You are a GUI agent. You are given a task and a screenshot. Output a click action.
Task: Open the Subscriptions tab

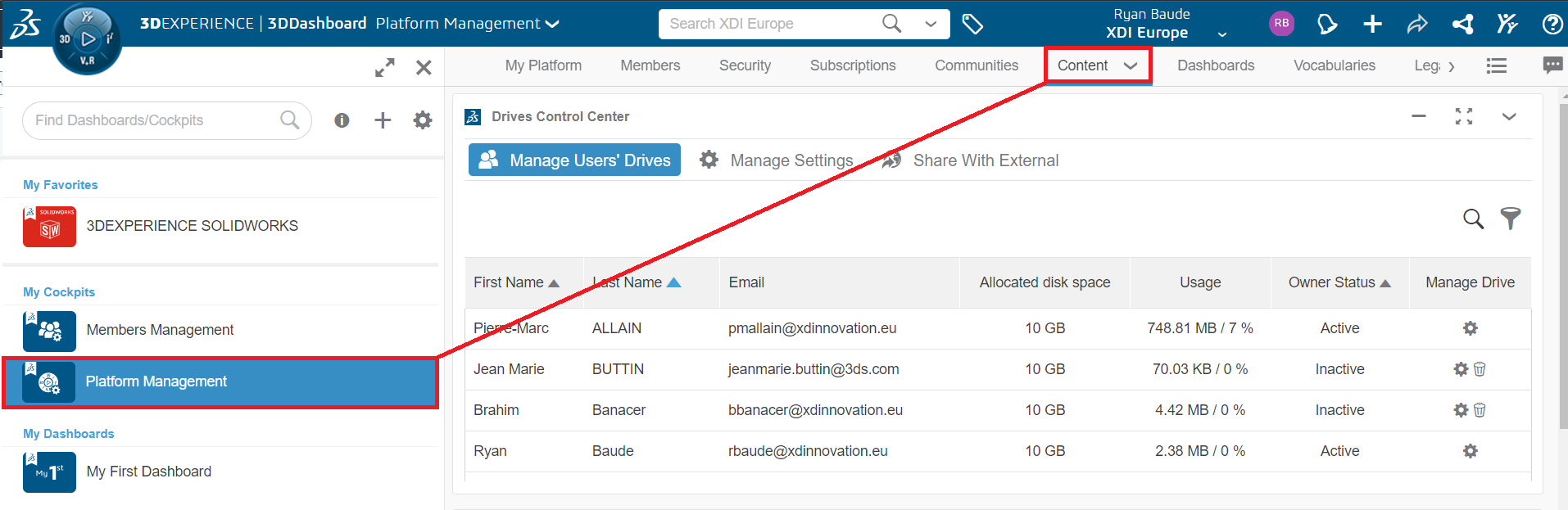pyautogui.click(x=852, y=65)
